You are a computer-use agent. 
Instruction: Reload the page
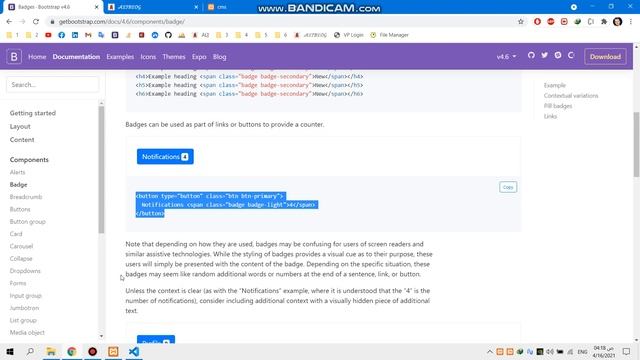[36, 22]
